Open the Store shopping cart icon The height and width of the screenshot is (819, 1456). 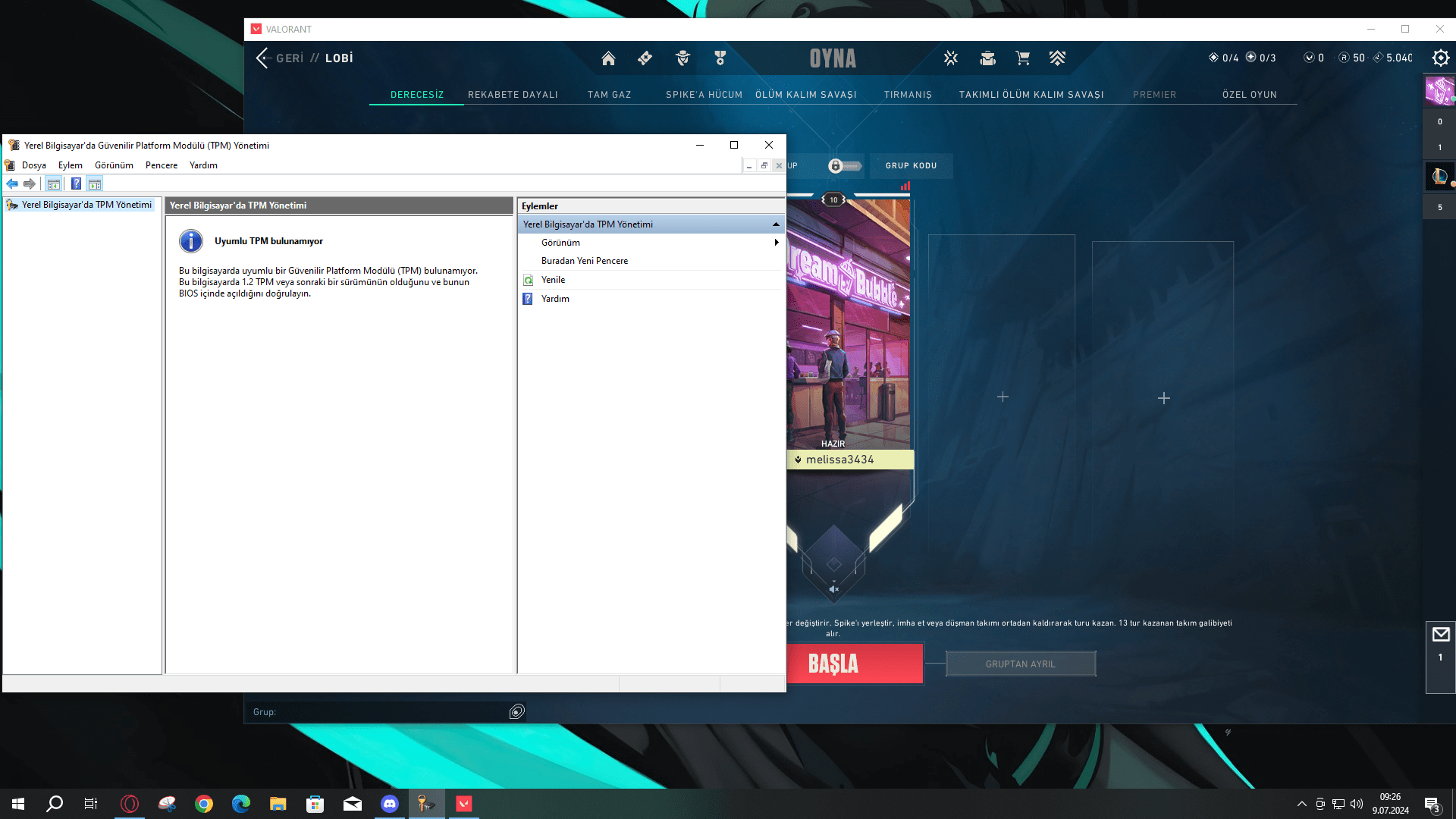[1022, 58]
